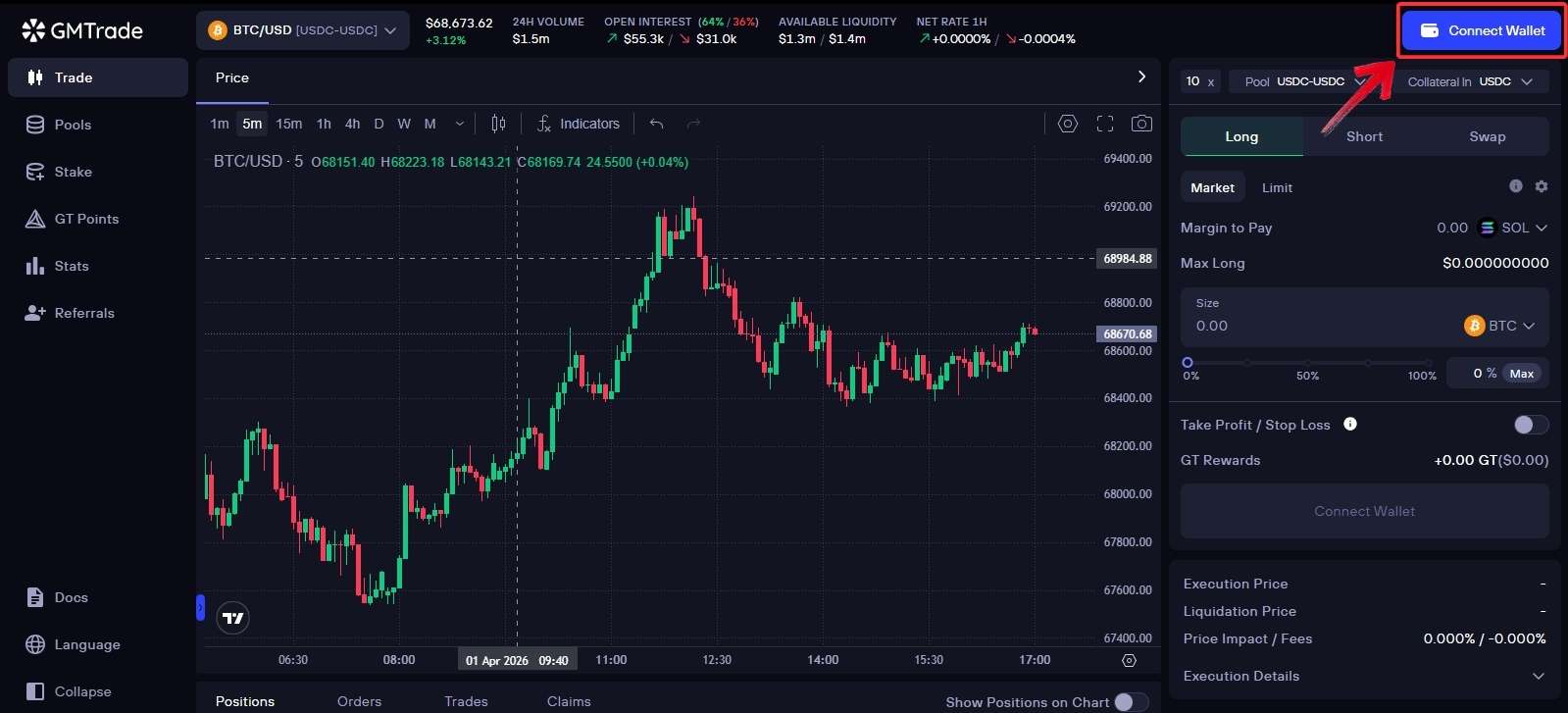Open the chart time axis settings gear

[x=1129, y=660]
